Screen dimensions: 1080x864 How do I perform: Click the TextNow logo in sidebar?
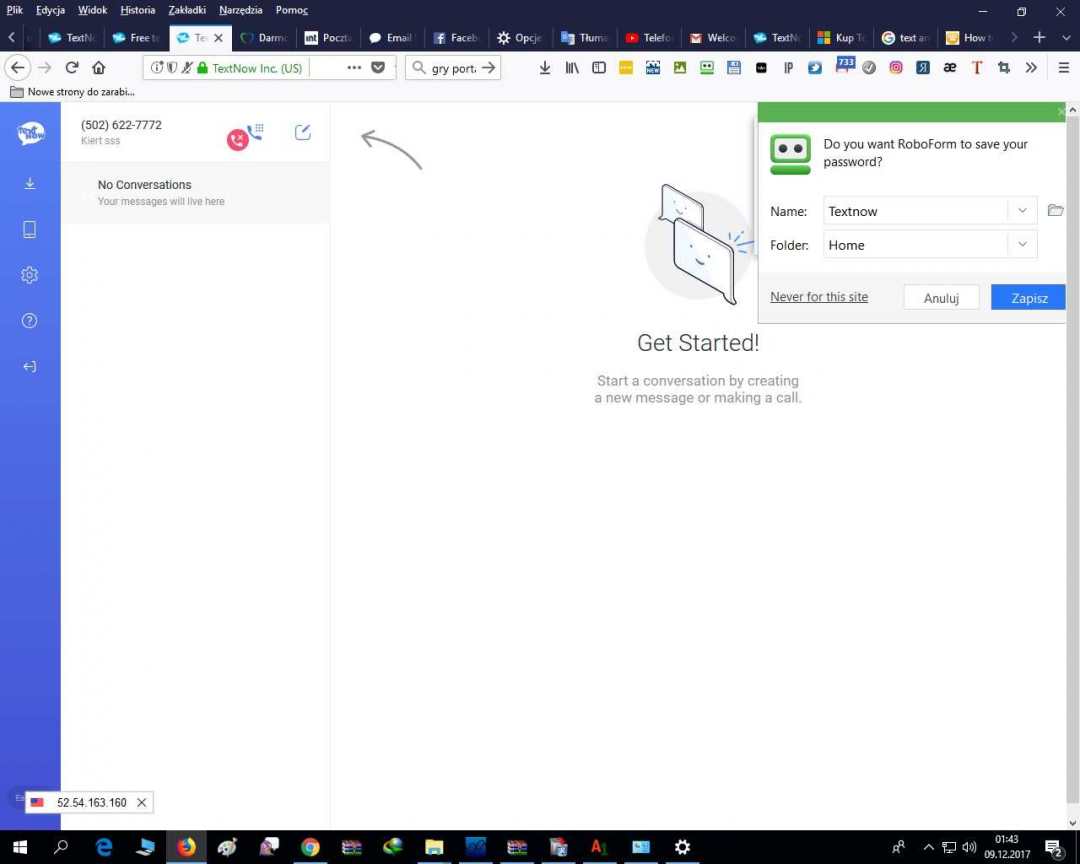pyautogui.click(x=30, y=133)
